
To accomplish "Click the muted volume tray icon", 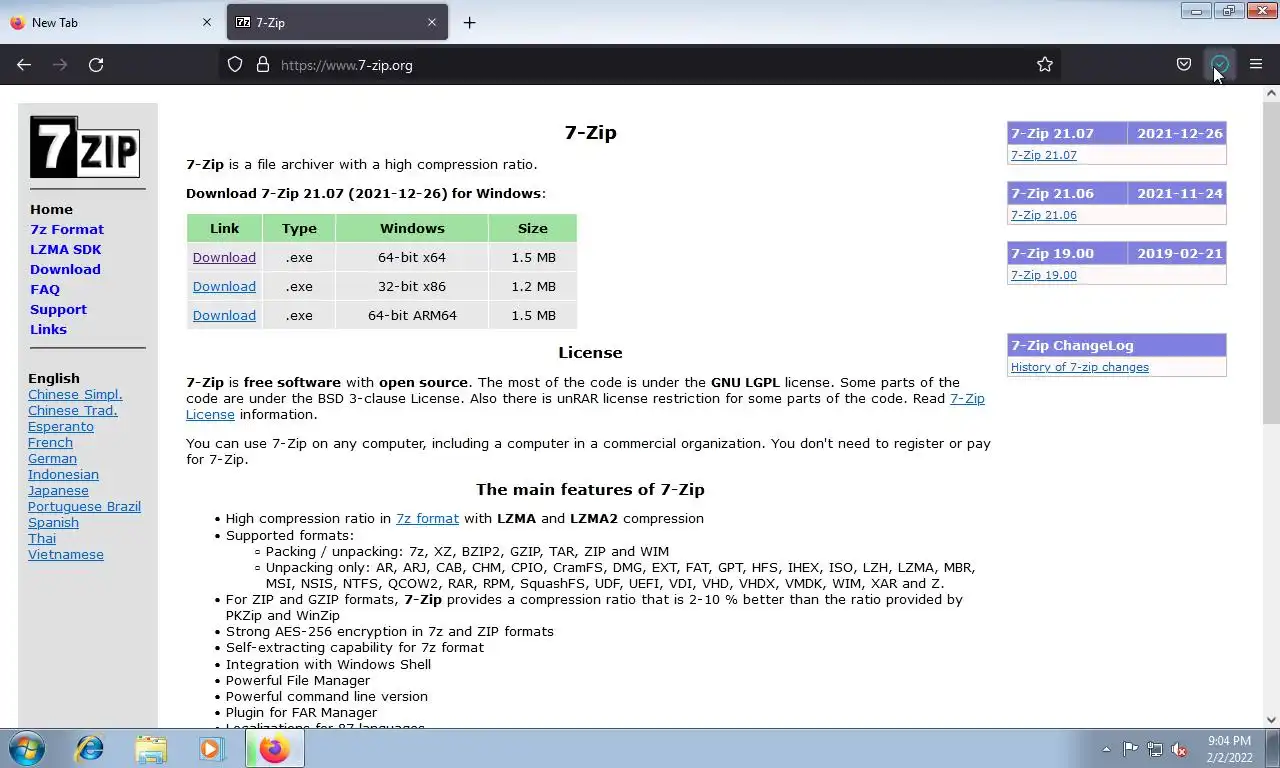I will [x=1179, y=749].
